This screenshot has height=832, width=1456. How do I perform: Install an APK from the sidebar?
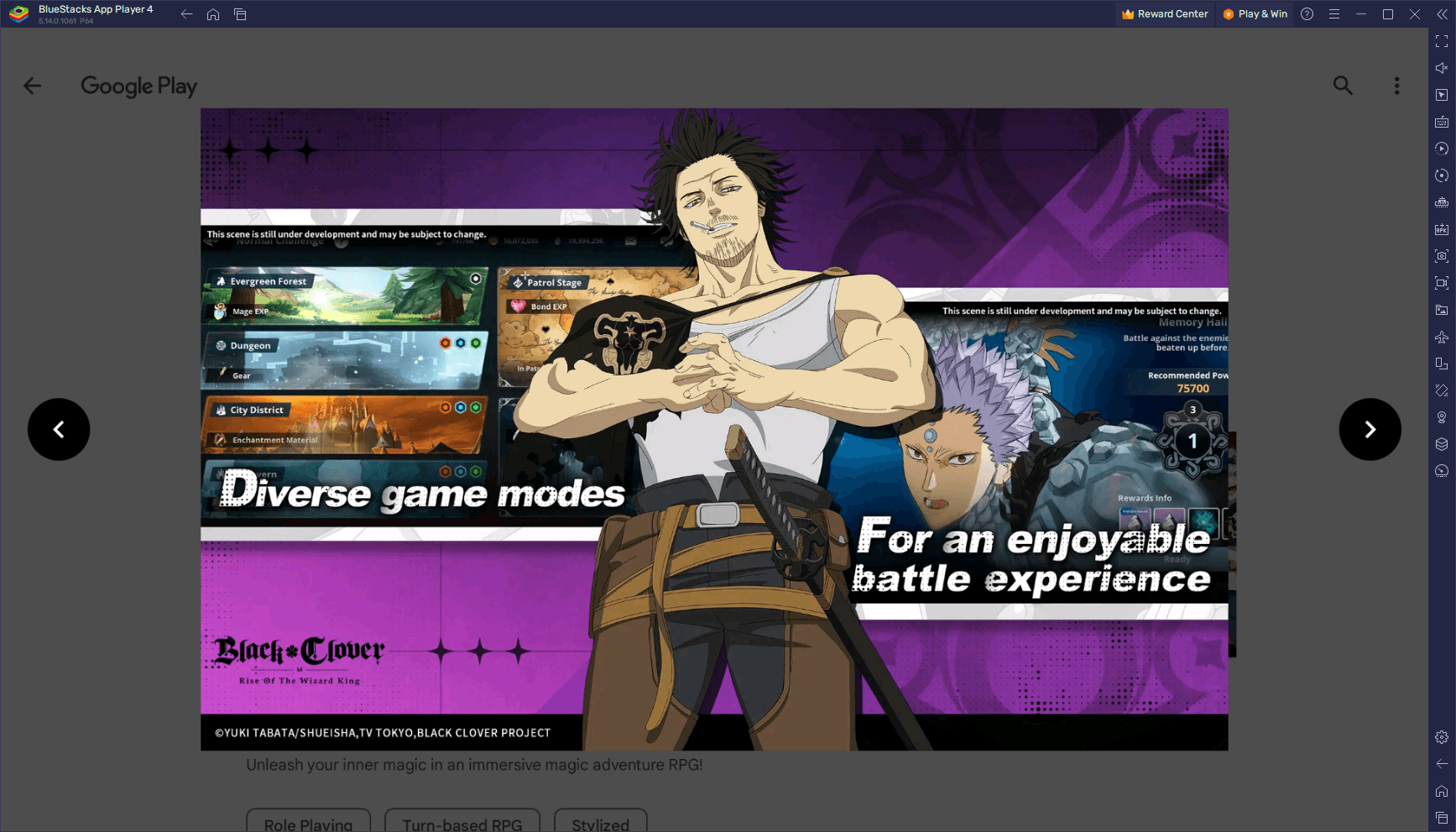coord(1442,229)
